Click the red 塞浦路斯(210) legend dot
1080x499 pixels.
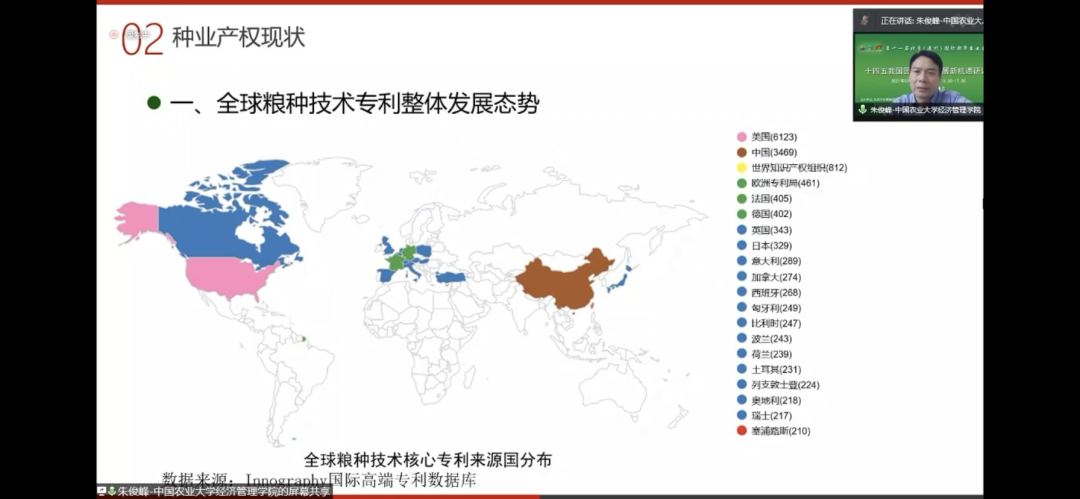click(742, 431)
